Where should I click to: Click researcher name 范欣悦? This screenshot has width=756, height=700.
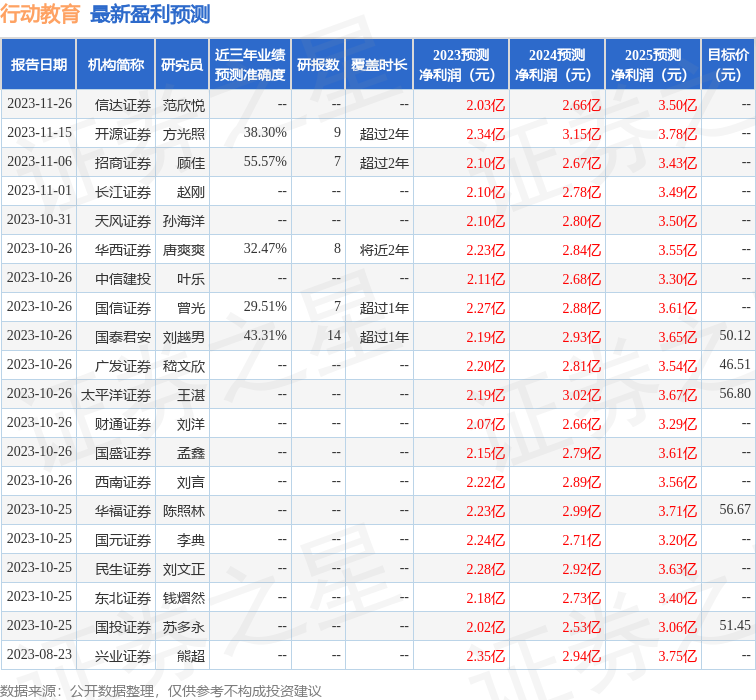[184, 105]
